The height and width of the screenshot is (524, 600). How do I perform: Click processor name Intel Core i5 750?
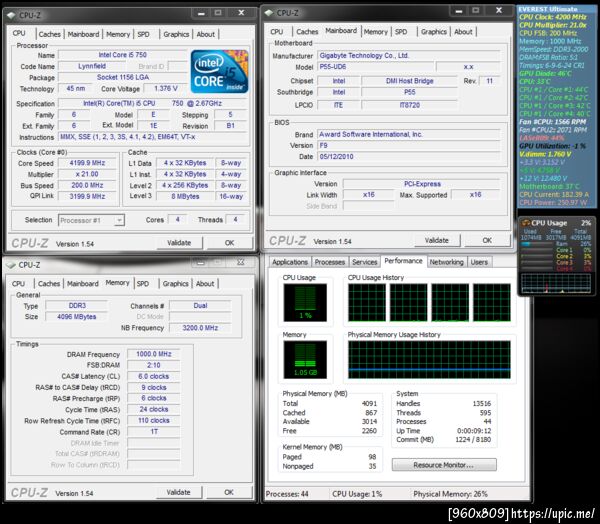pos(122,55)
